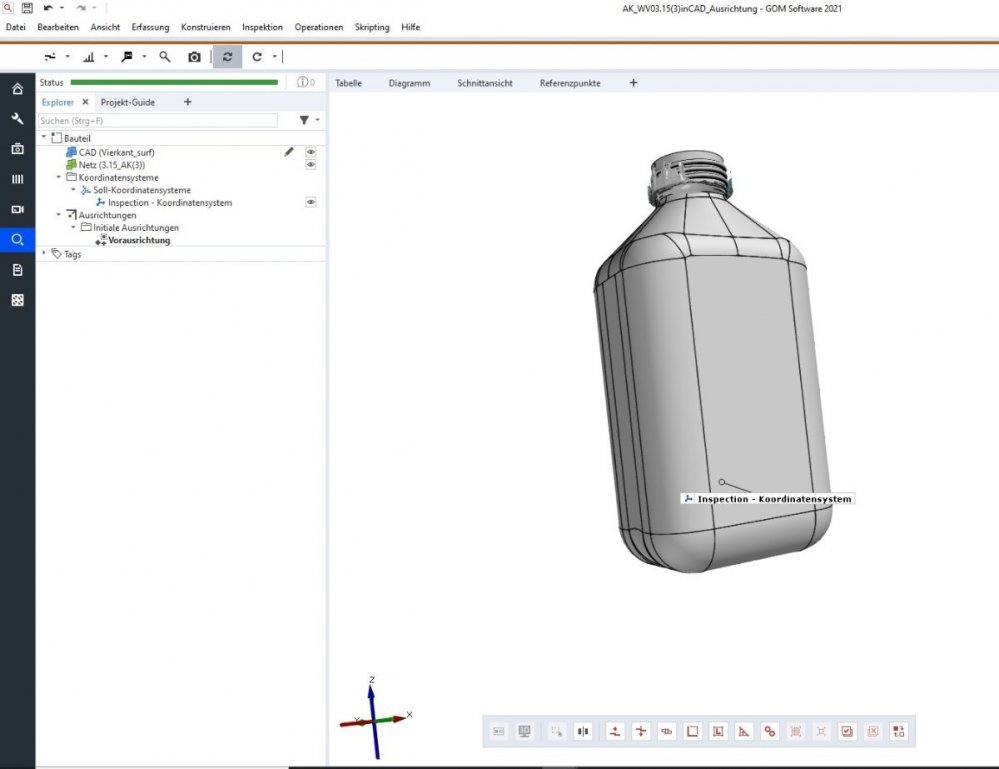Image resolution: width=999 pixels, height=769 pixels.
Task: Switch to the Diagramm tab
Action: click(x=409, y=83)
